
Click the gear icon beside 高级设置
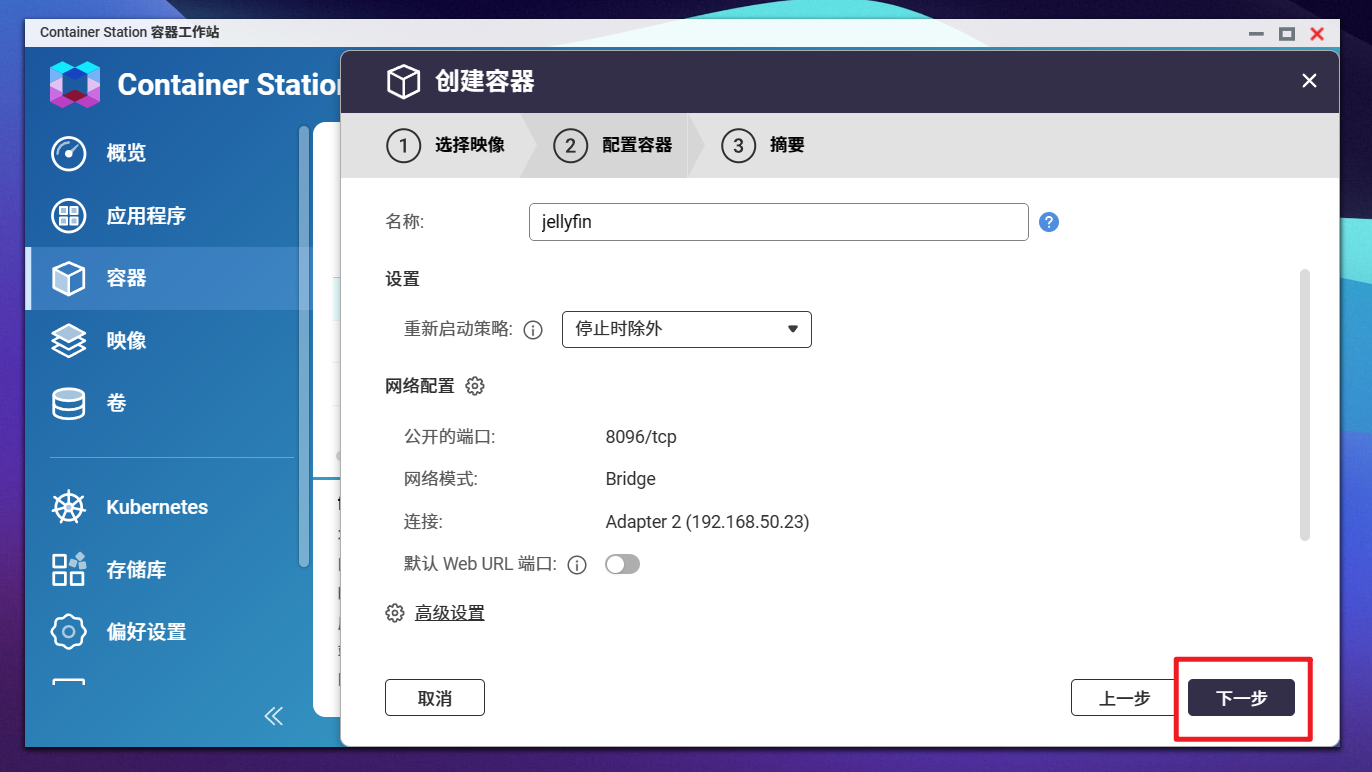coord(395,613)
